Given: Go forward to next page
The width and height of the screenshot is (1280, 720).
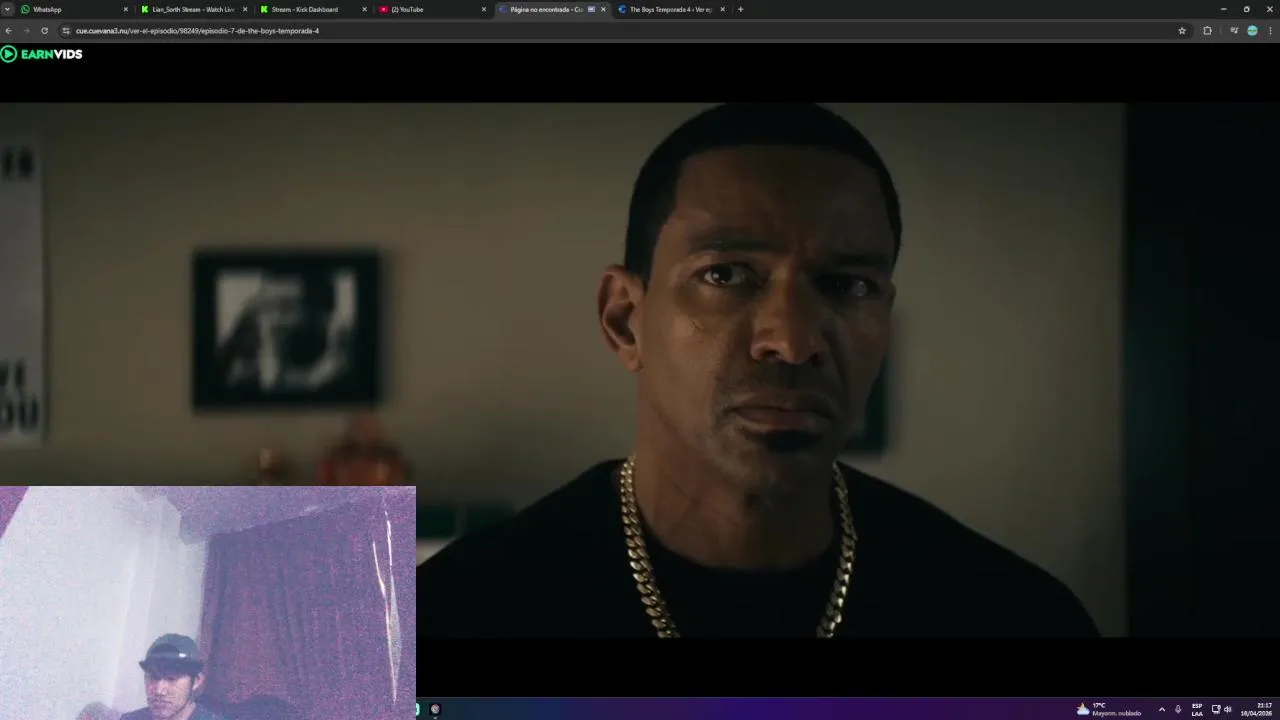Looking at the screenshot, I should pos(27,31).
